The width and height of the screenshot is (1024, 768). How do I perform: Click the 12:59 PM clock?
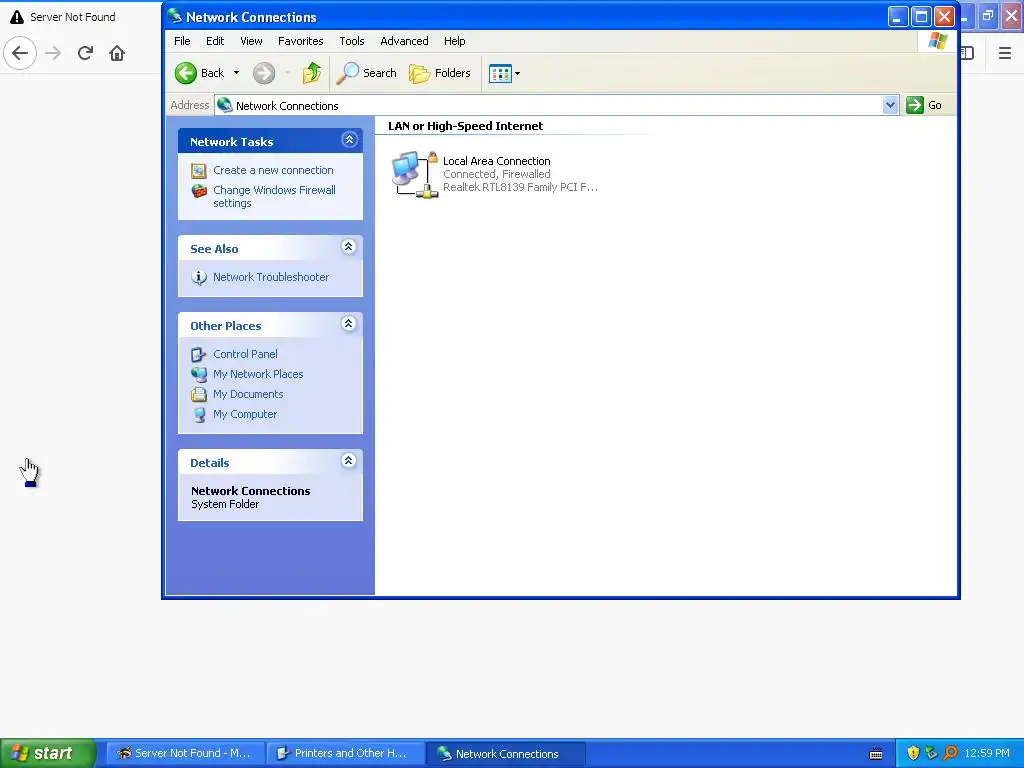987,753
